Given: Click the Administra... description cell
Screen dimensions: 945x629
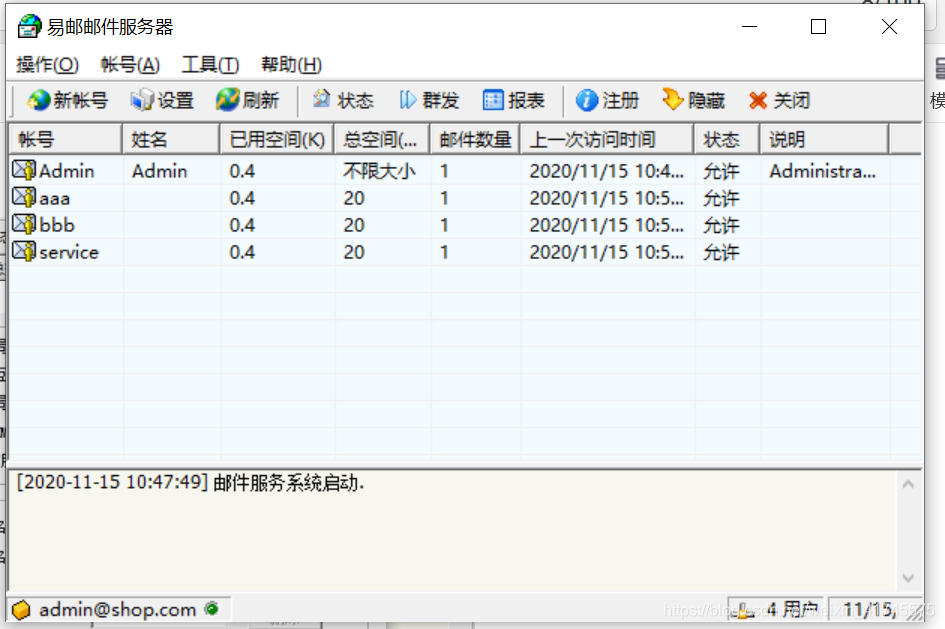Looking at the screenshot, I should click(823, 171).
